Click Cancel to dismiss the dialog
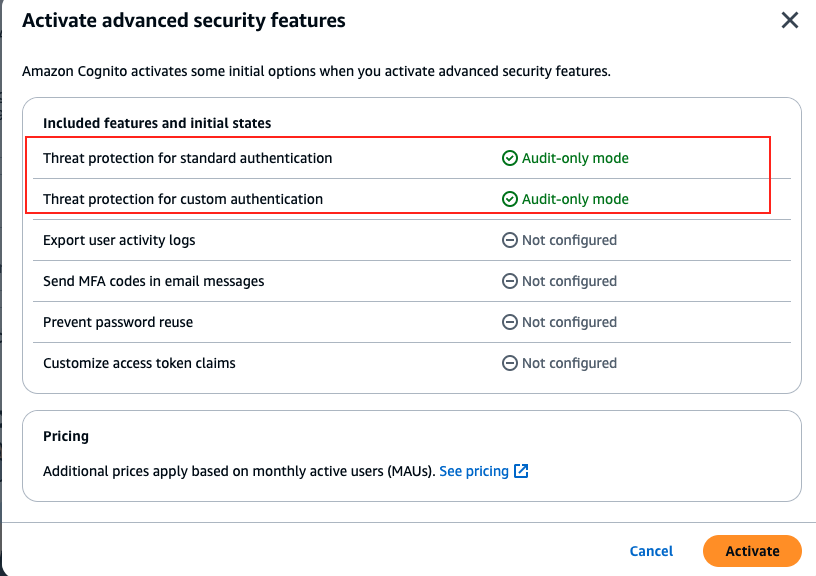 651,551
